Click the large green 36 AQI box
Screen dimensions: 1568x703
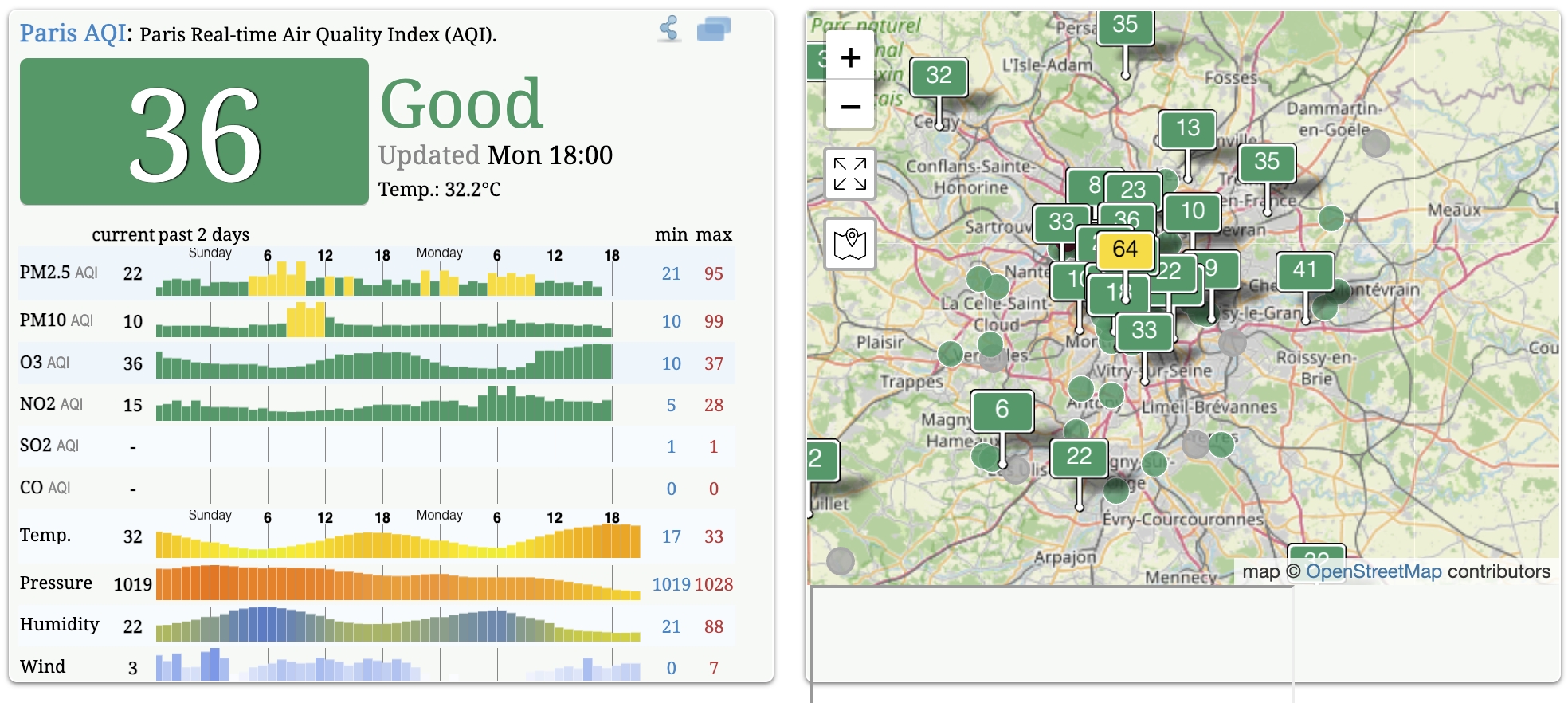click(x=194, y=132)
